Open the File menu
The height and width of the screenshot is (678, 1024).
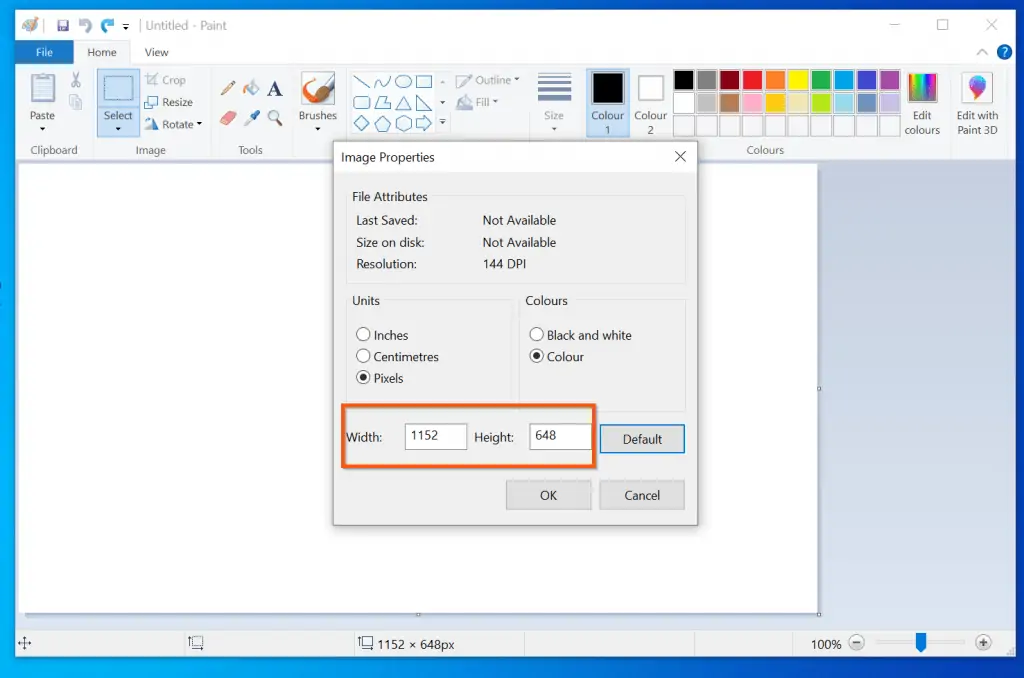click(44, 52)
